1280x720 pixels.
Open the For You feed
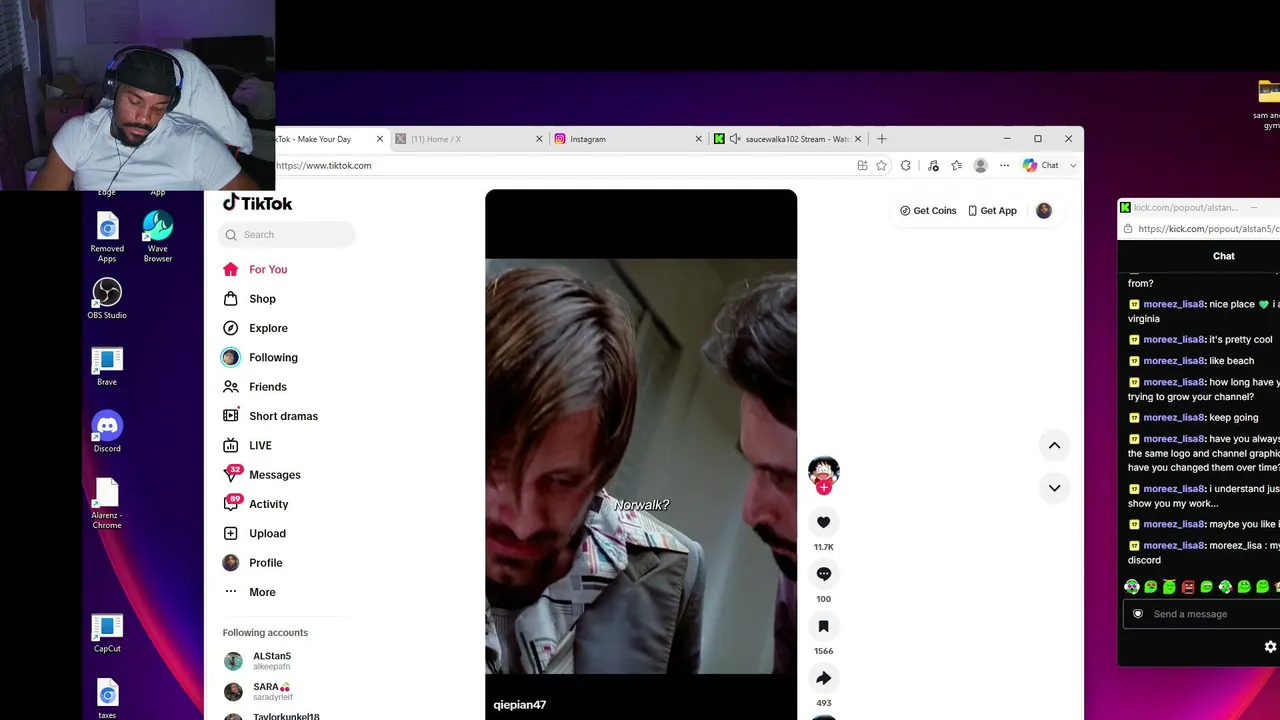(x=255, y=269)
